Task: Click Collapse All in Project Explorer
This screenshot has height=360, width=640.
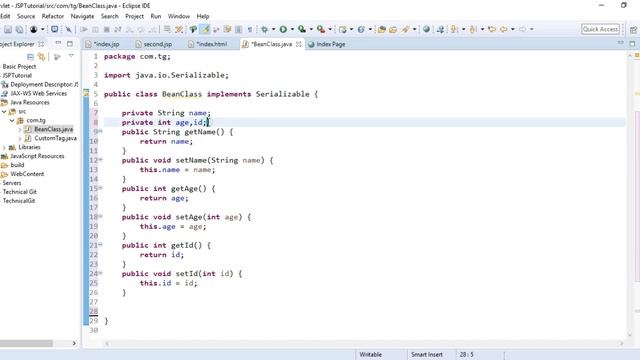Action: (30, 57)
